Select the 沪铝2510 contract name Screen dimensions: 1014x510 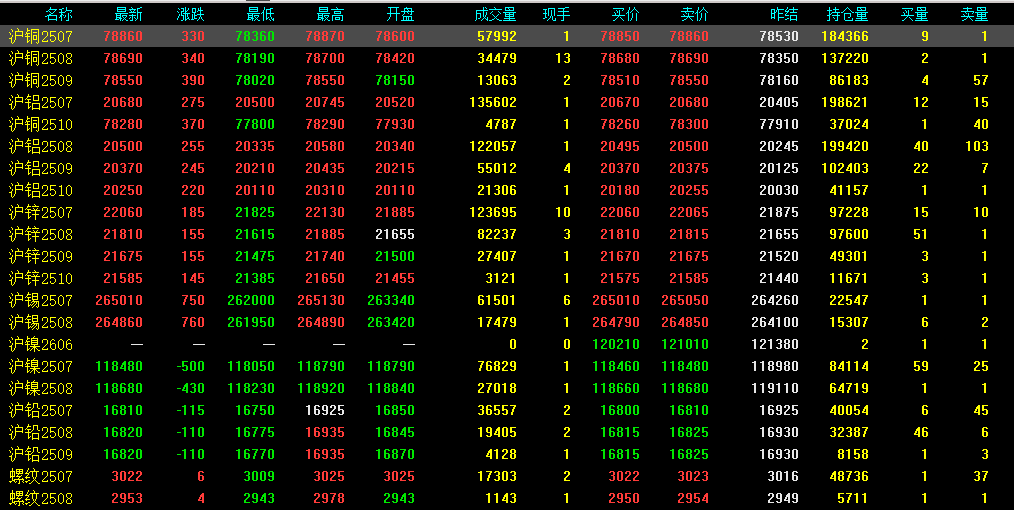coord(41,191)
